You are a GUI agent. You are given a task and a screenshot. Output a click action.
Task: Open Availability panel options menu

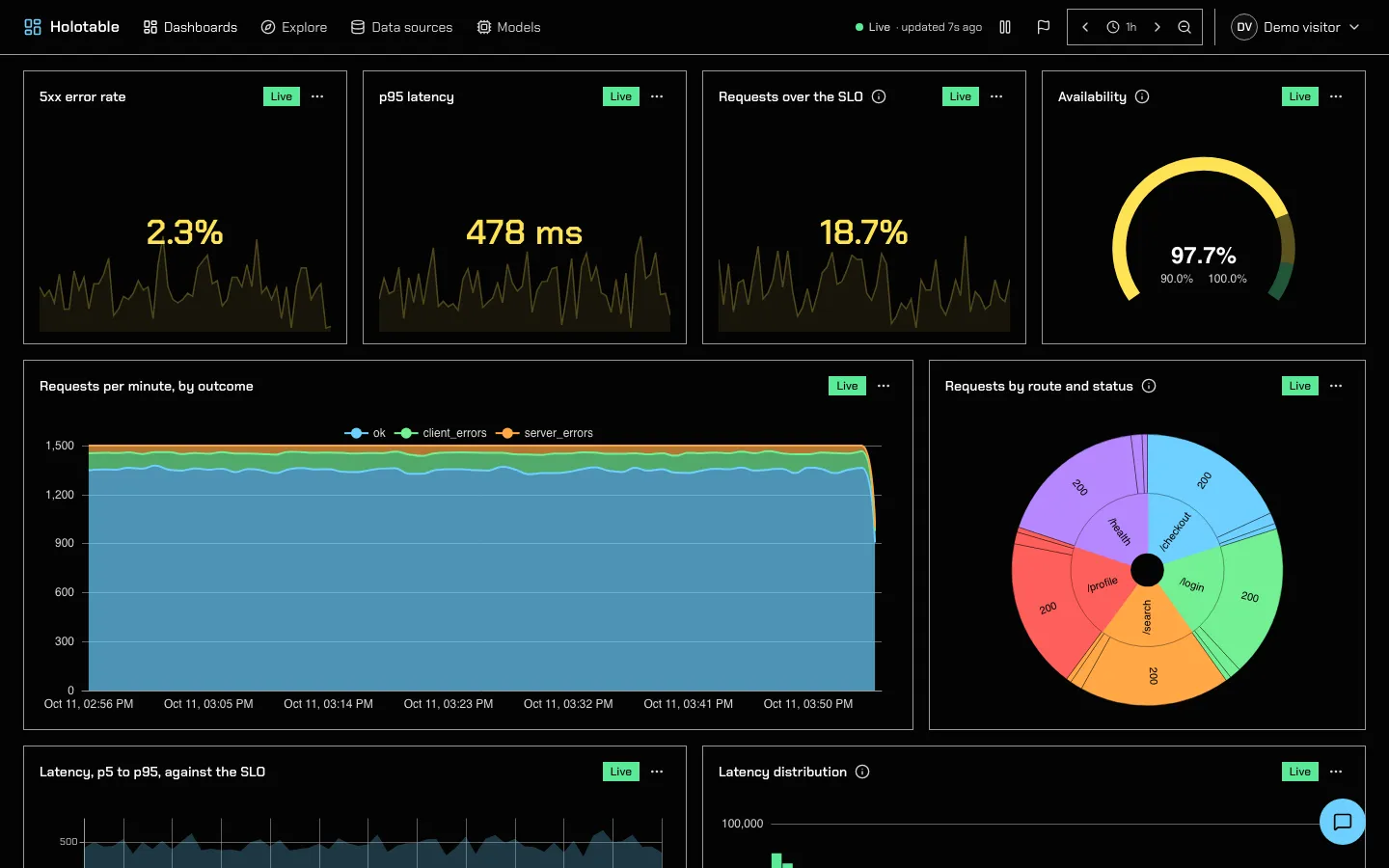(1336, 96)
